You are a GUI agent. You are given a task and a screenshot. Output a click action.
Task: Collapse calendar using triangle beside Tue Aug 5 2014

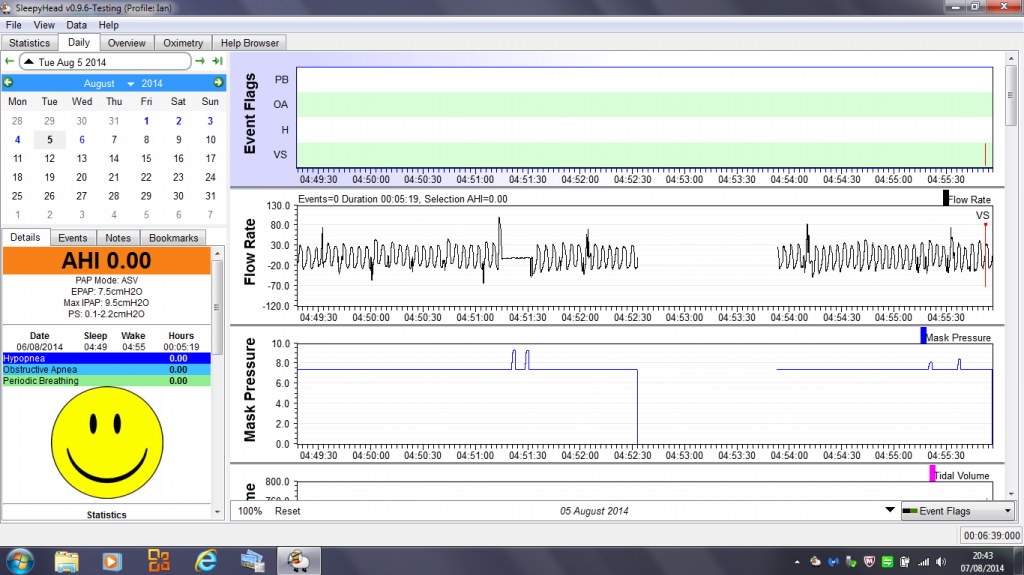click(x=29, y=62)
